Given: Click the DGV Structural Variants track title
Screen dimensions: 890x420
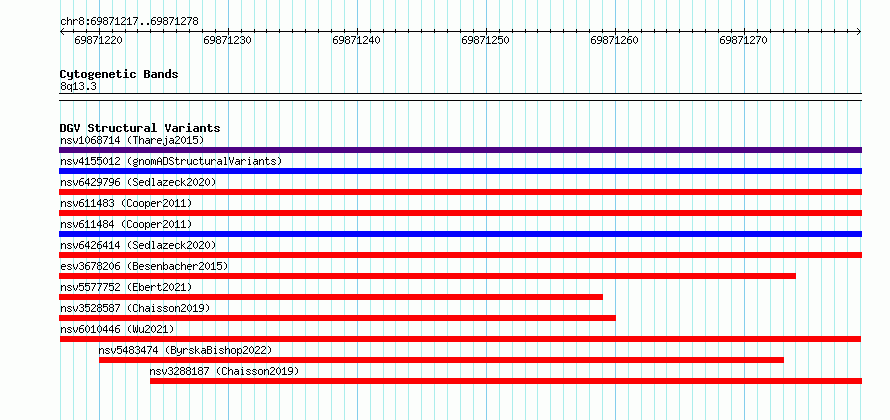Looking at the screenshot, I should coord(140,128).
